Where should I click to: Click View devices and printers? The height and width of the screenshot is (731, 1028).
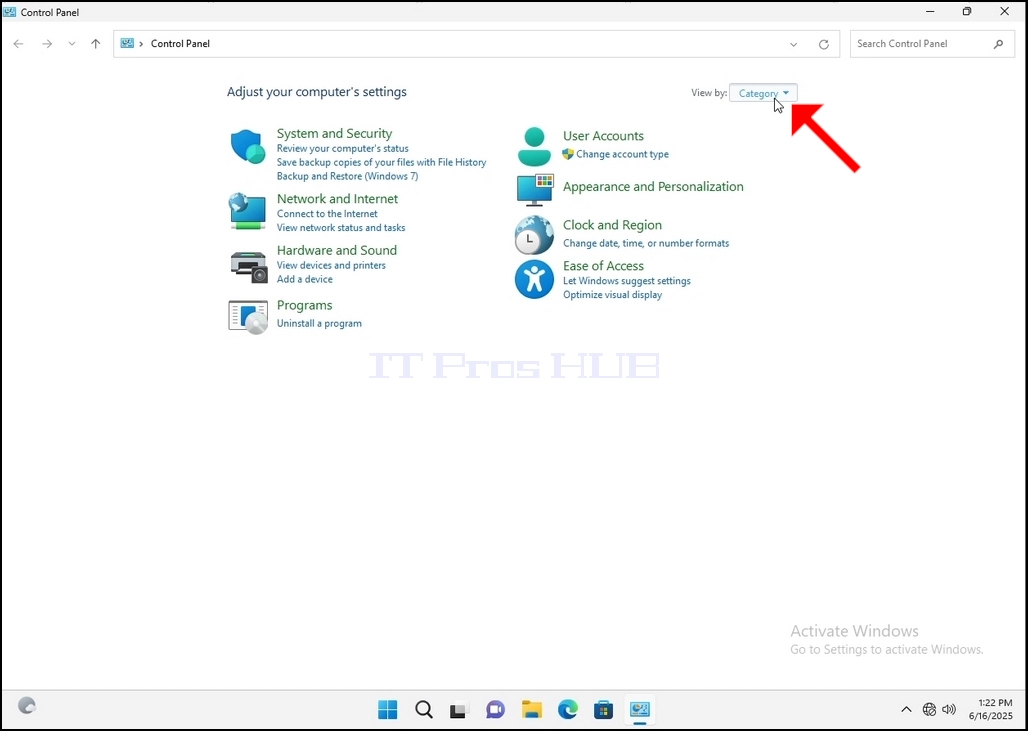(x=331, y=265)
